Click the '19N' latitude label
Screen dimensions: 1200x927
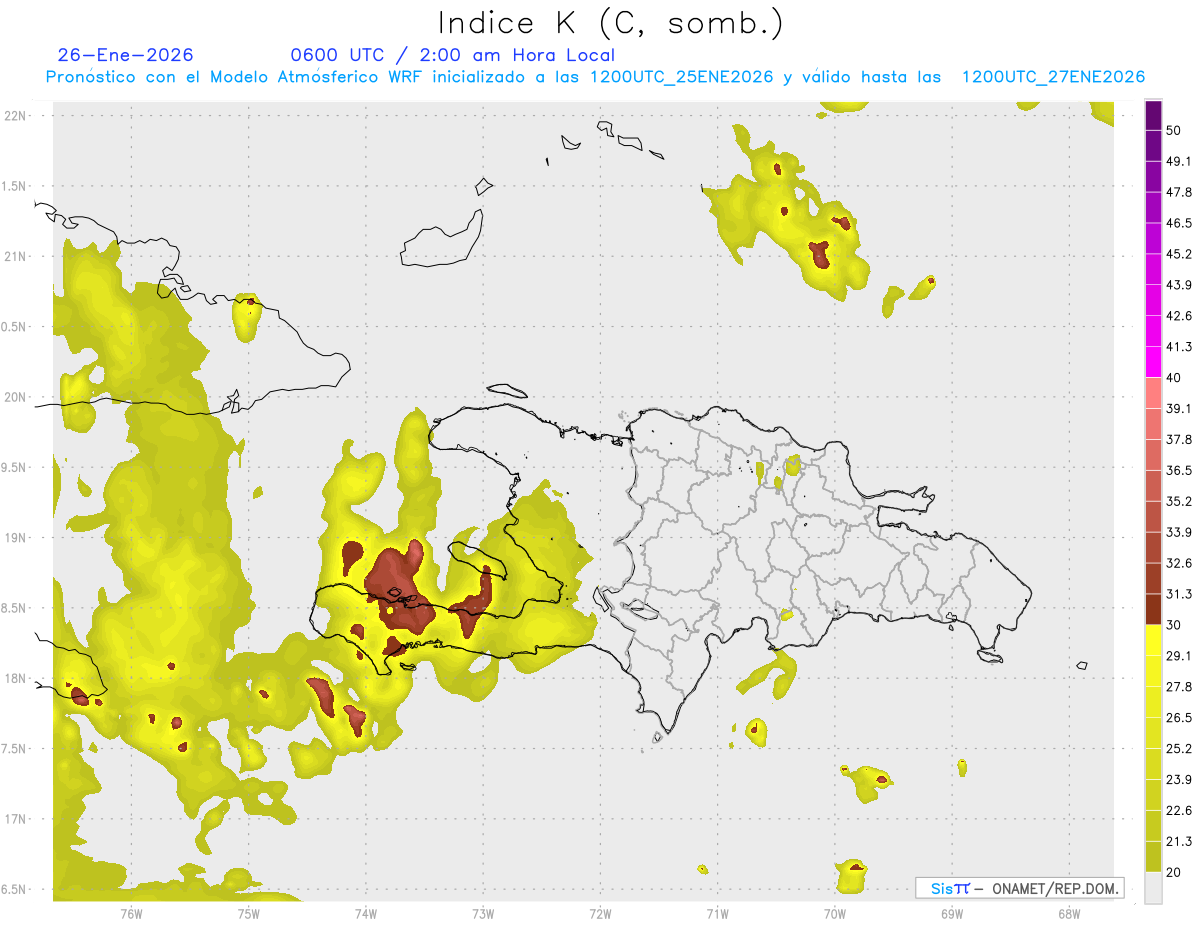tap(16, 537)
